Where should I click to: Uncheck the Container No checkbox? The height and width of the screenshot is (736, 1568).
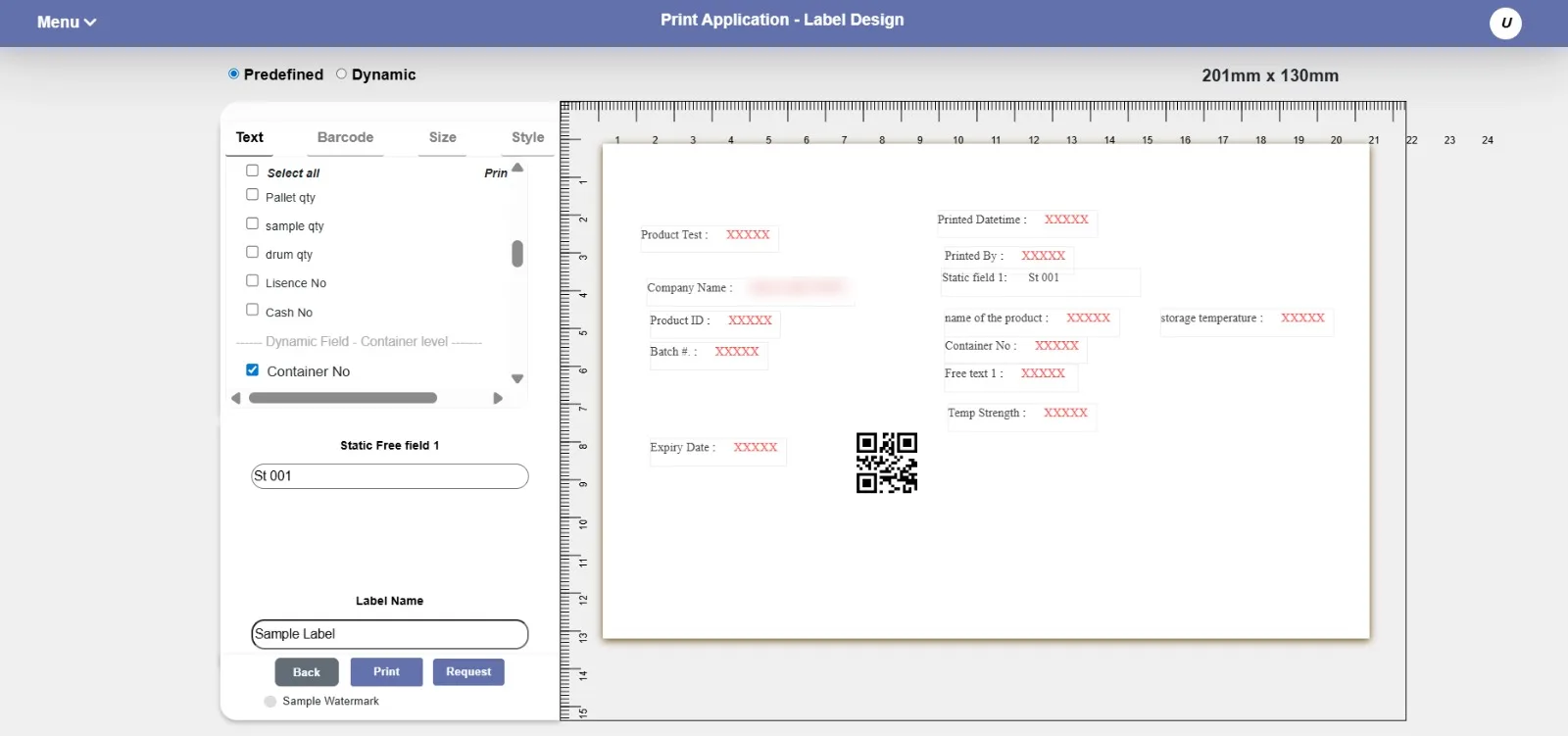pos(252,369)
